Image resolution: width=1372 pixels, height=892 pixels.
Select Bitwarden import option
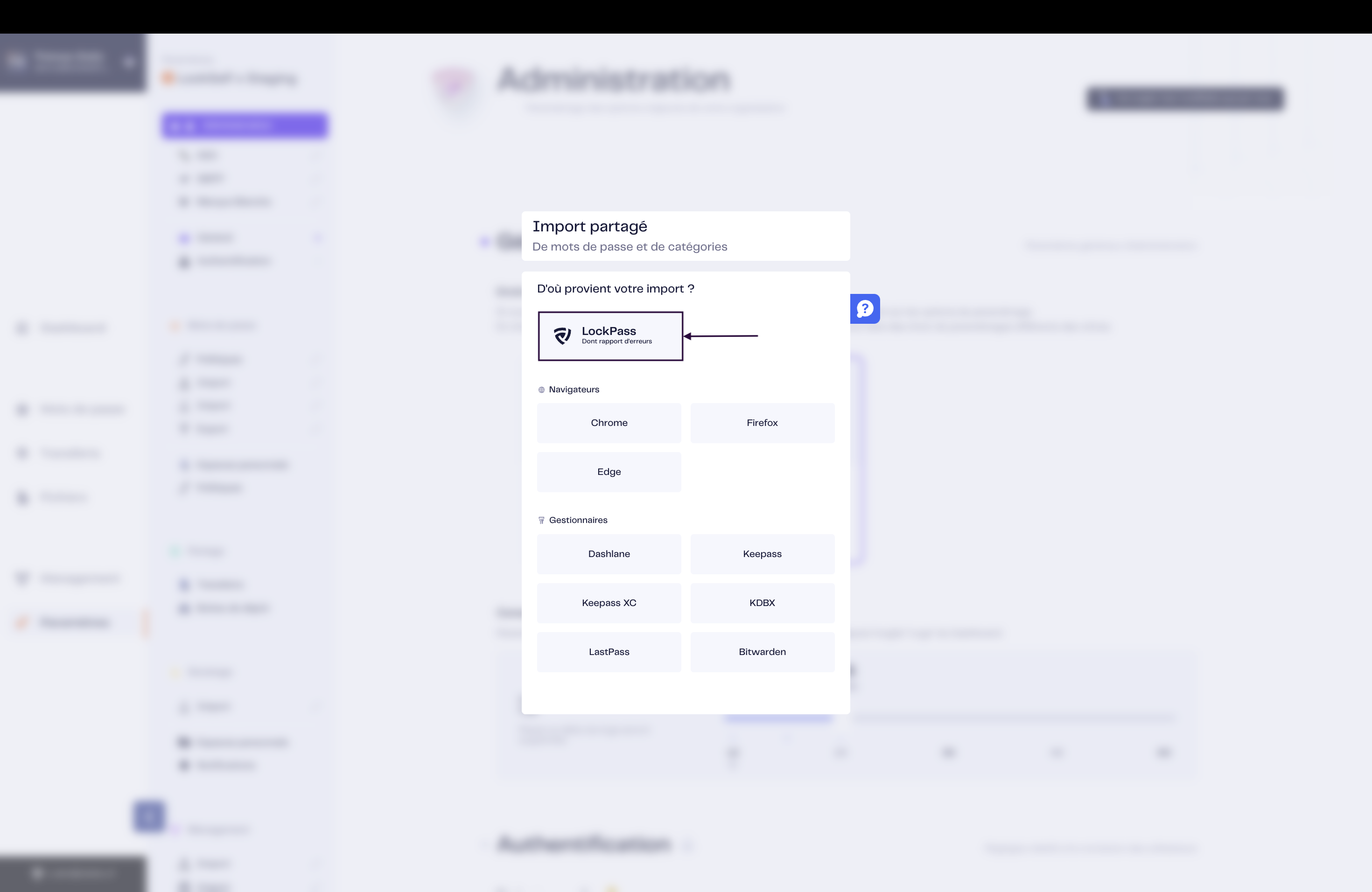(762, 652)
